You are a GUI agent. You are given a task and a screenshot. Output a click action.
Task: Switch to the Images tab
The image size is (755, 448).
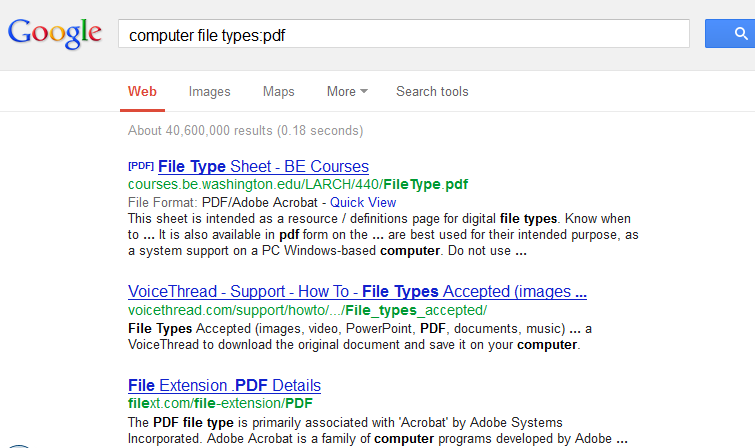[209, 92]
